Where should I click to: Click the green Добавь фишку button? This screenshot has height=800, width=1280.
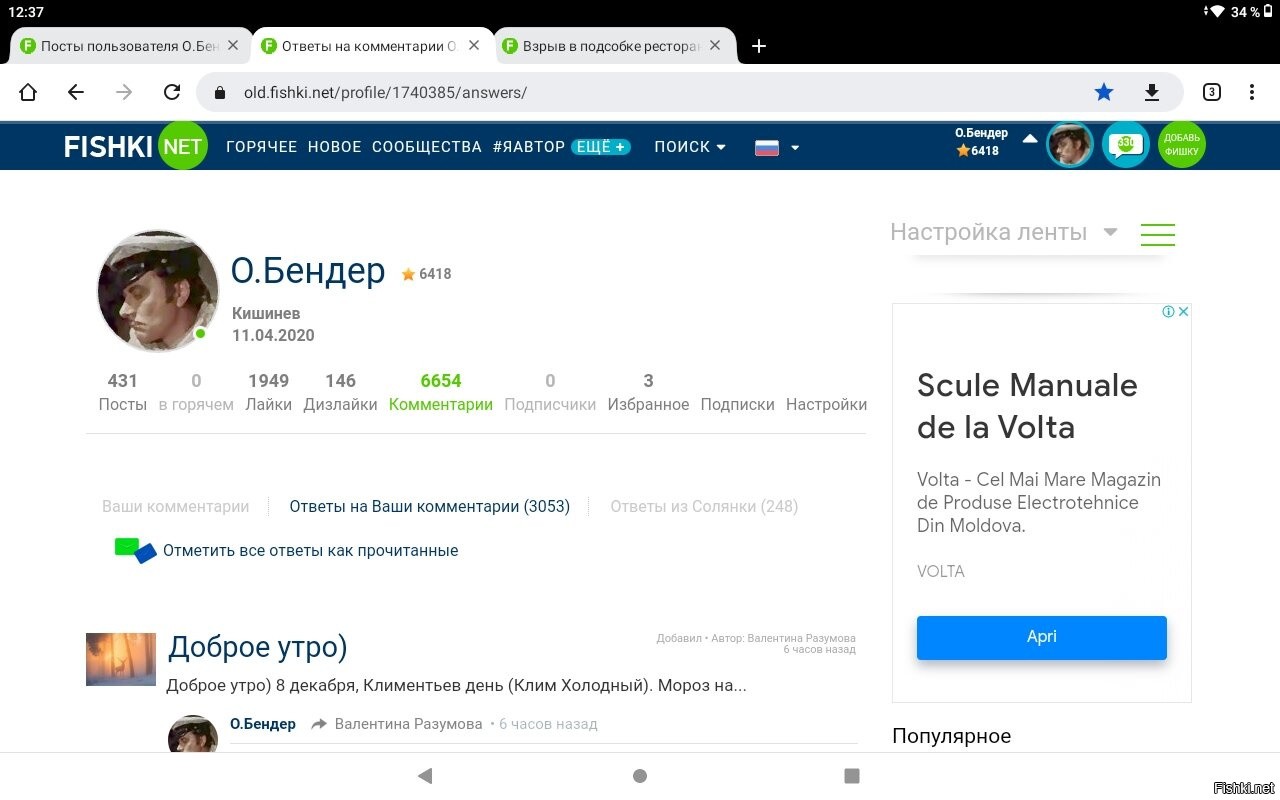click(1181, 146)
